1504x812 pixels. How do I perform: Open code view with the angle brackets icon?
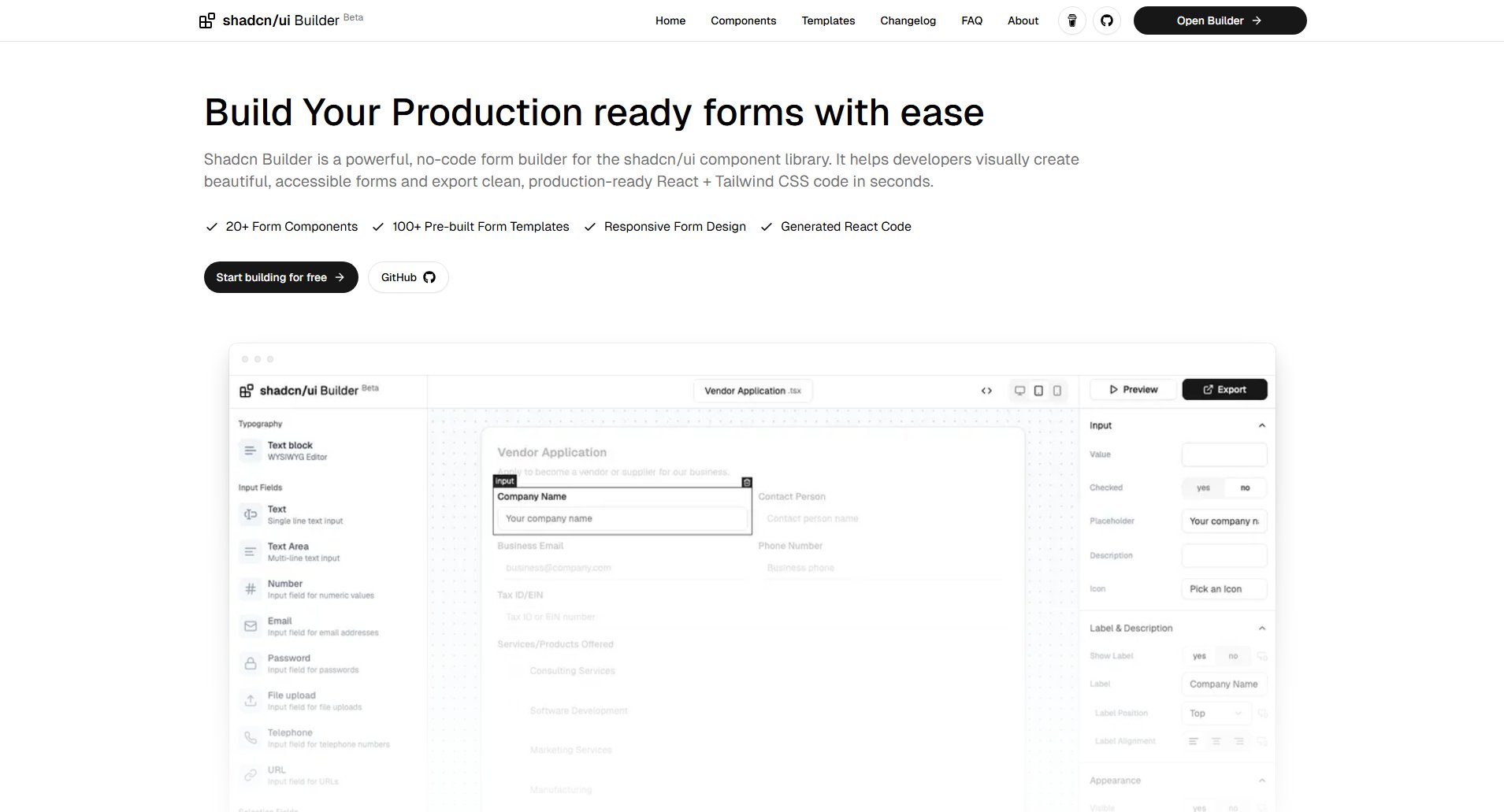tap(986, 390)
